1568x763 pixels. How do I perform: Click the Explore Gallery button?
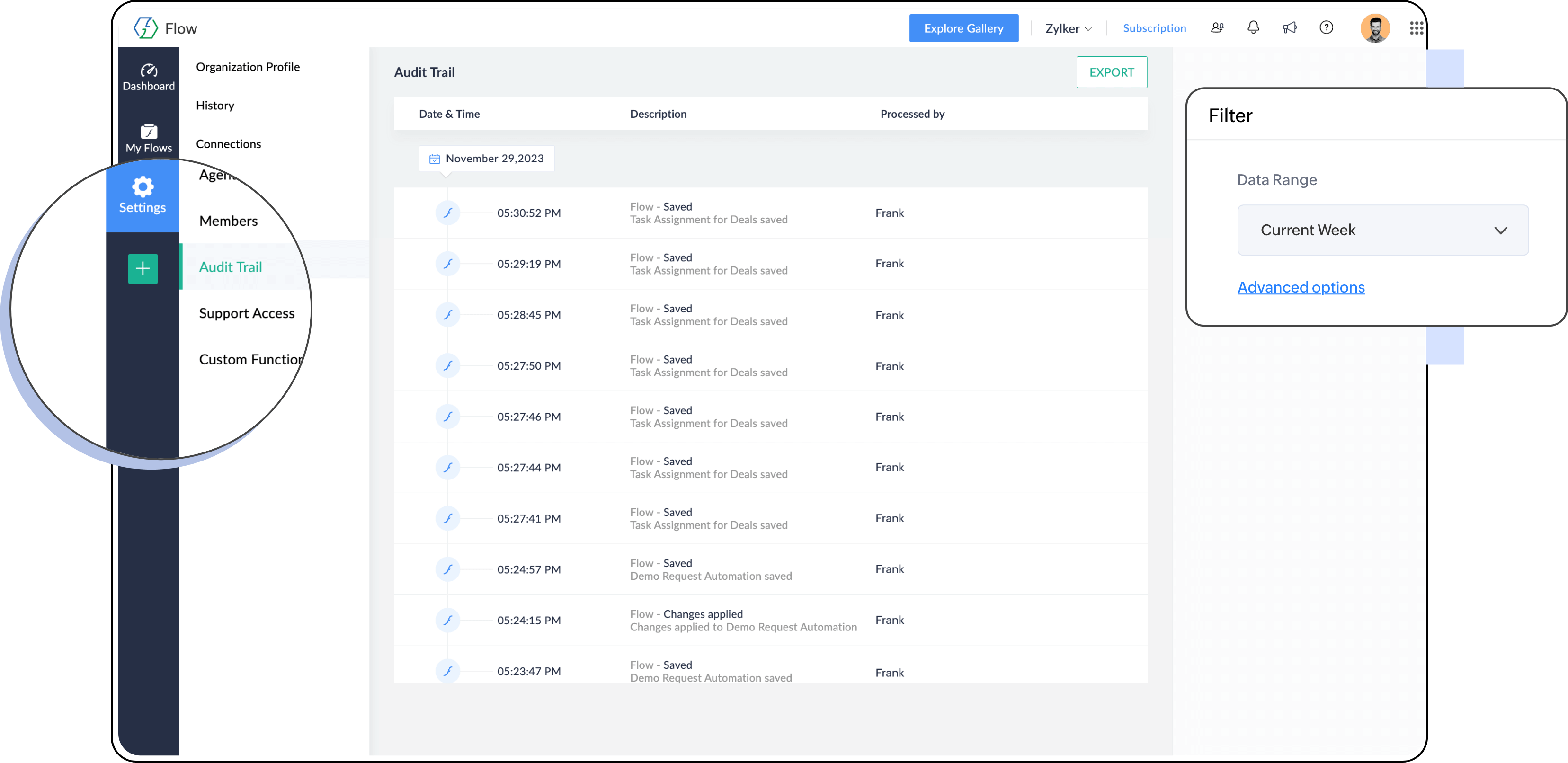963,28
